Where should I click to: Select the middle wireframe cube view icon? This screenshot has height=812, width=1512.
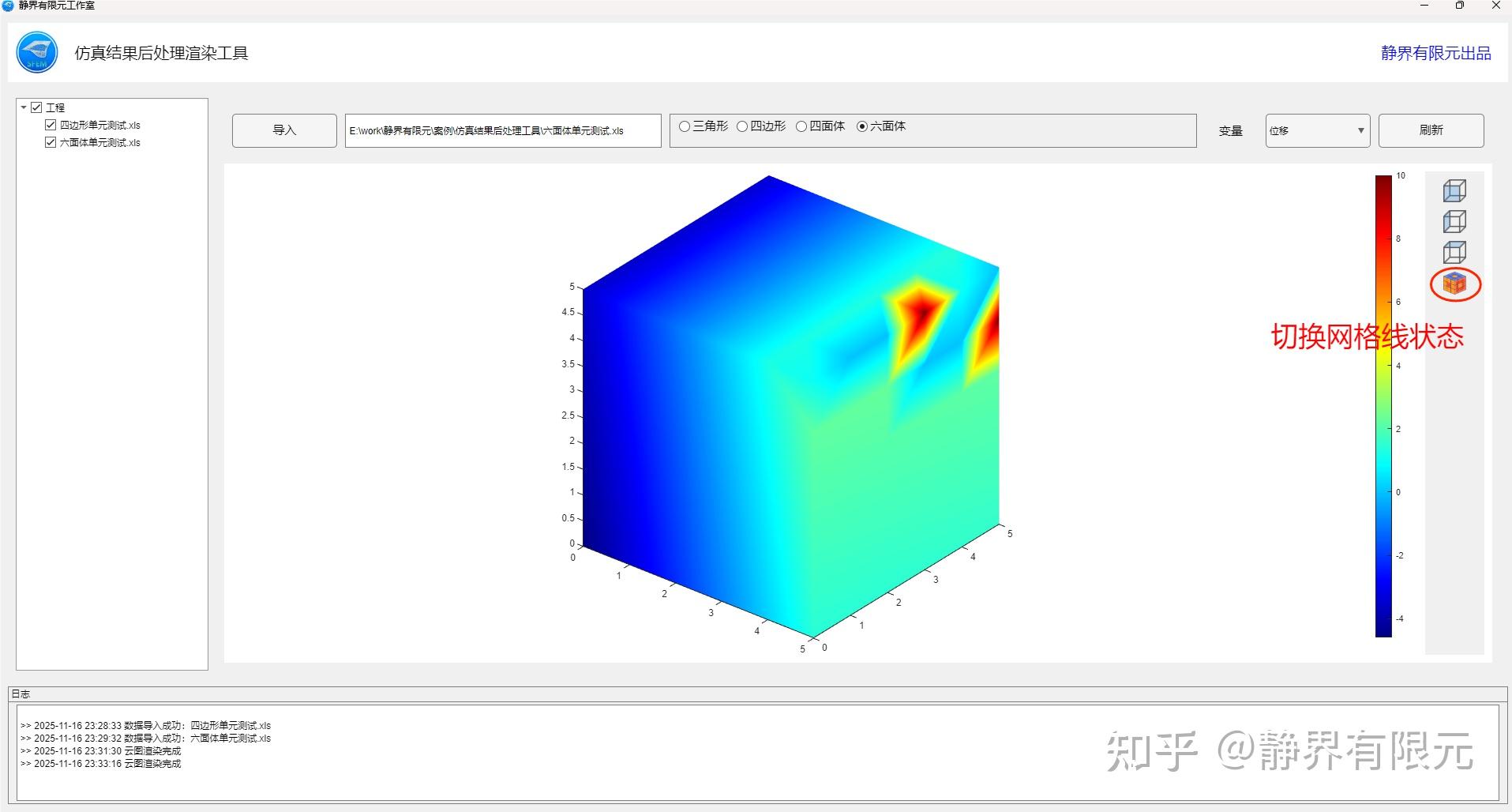[x=1455, y=222]
